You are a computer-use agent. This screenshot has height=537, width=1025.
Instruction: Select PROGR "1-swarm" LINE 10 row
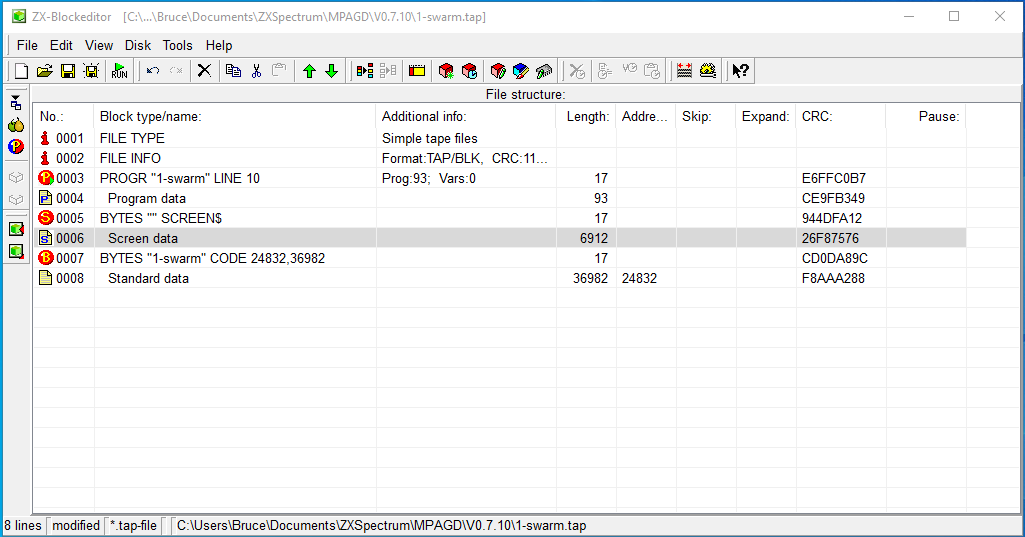coord(499,178)
